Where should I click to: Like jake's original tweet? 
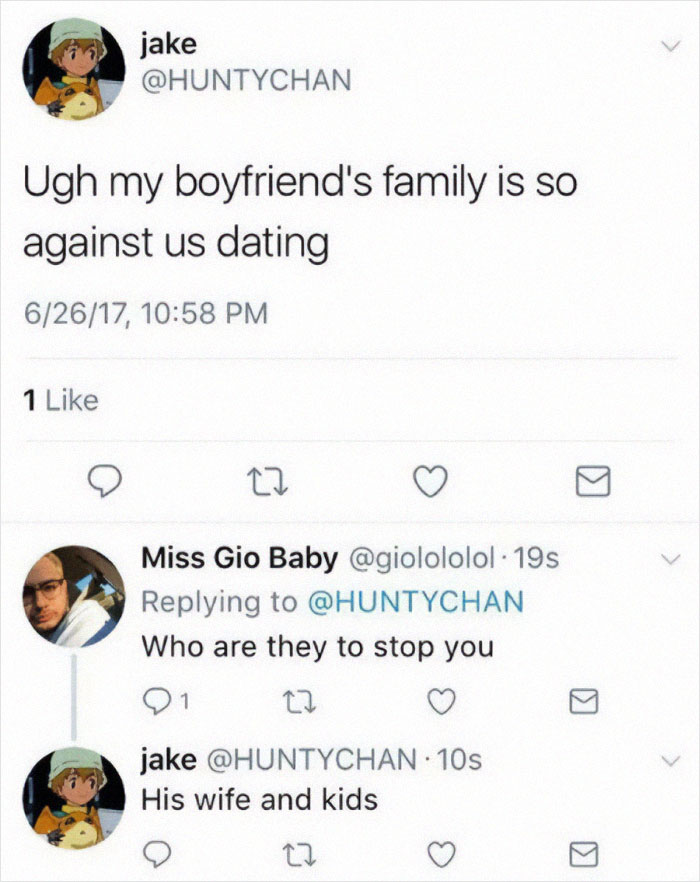(x=430, y=482)
